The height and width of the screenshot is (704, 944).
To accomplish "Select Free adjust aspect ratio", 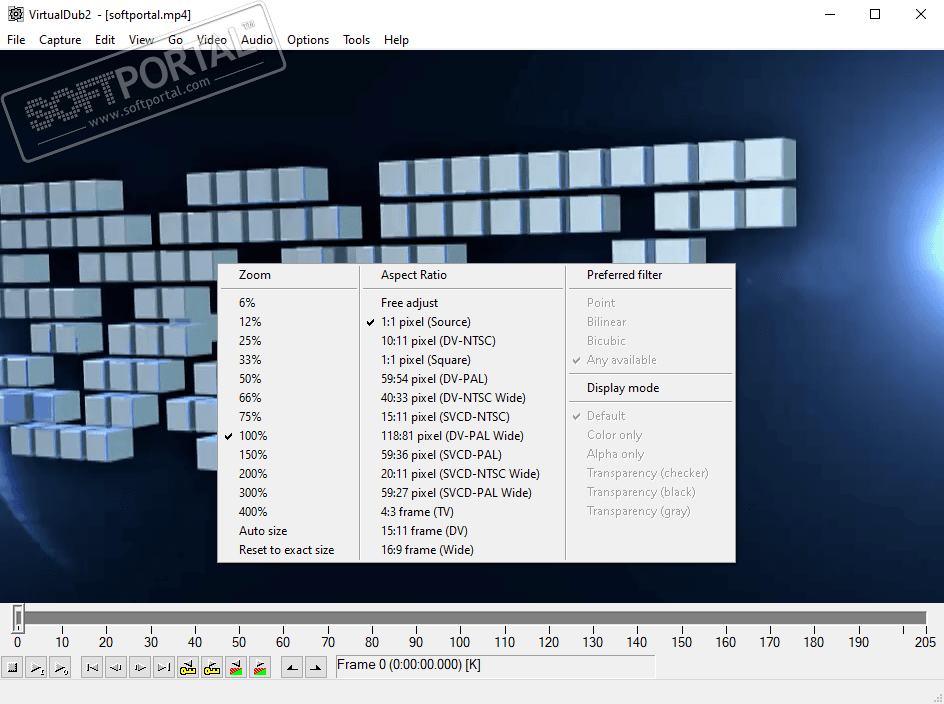I will click(462, 303).
